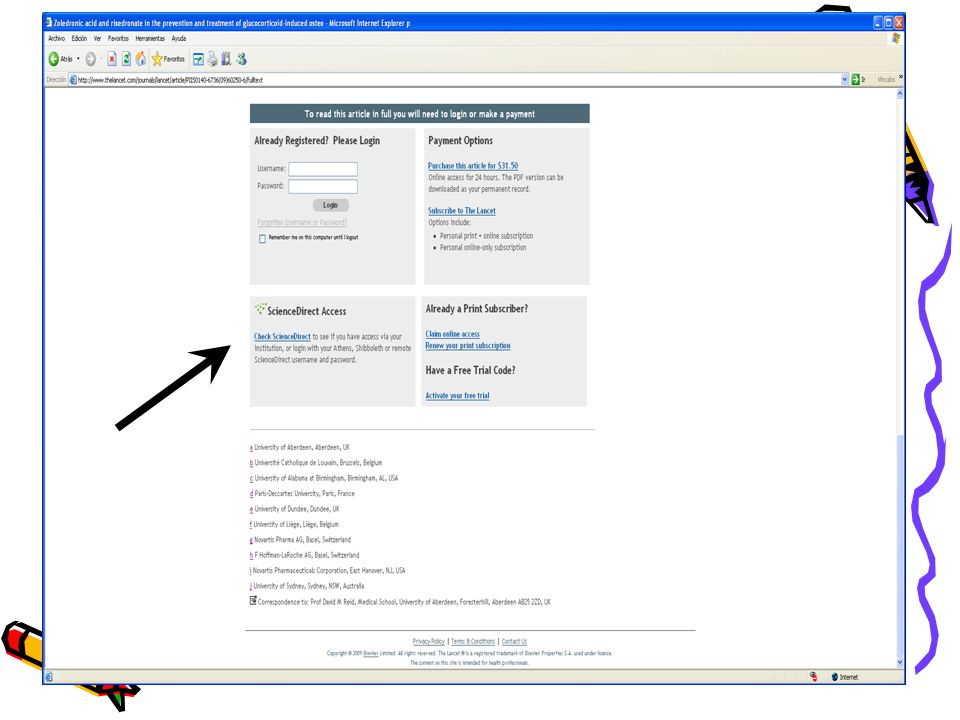Open the Edición menu
The image size is (960, 720).
click(79, 38)
